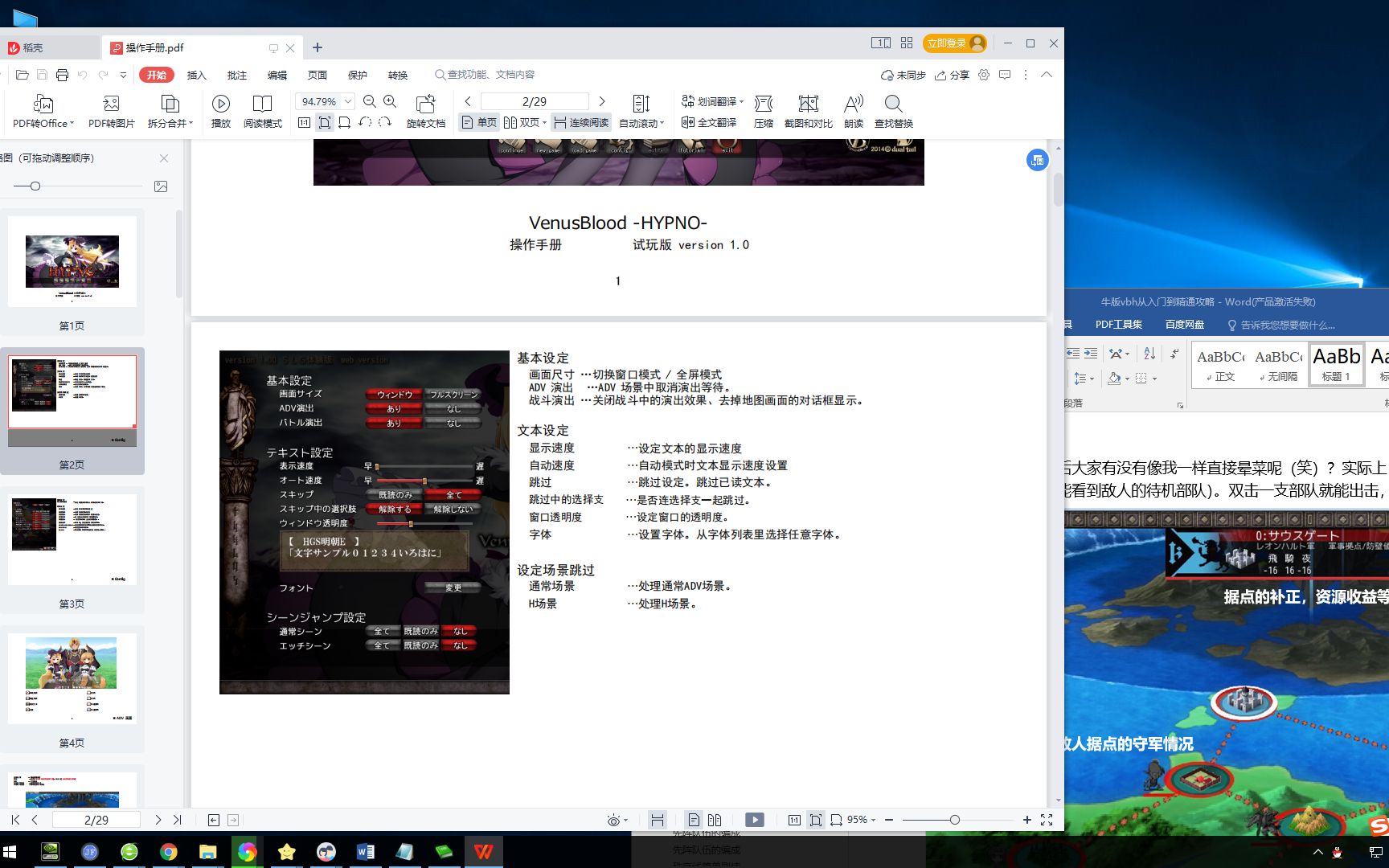
Task: Toggle fit-page in status bar
Action: 816,820
